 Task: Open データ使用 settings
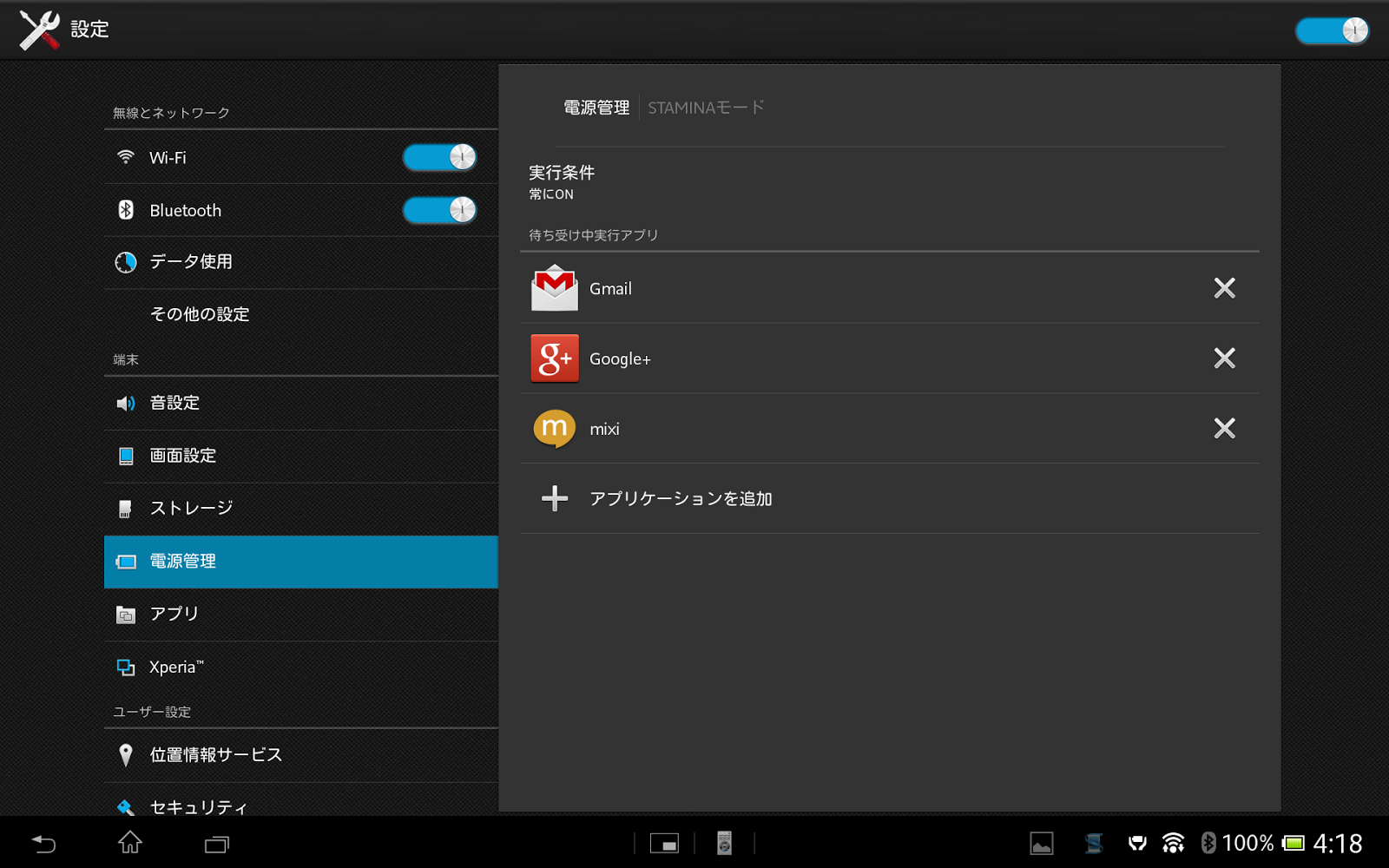[300, 262]
